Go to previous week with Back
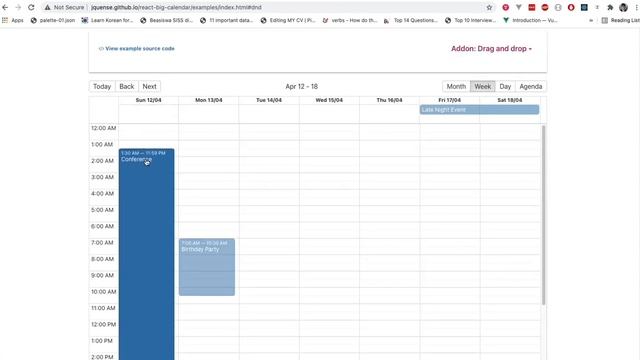Screen dimensions: 640x360 [127, 87]
